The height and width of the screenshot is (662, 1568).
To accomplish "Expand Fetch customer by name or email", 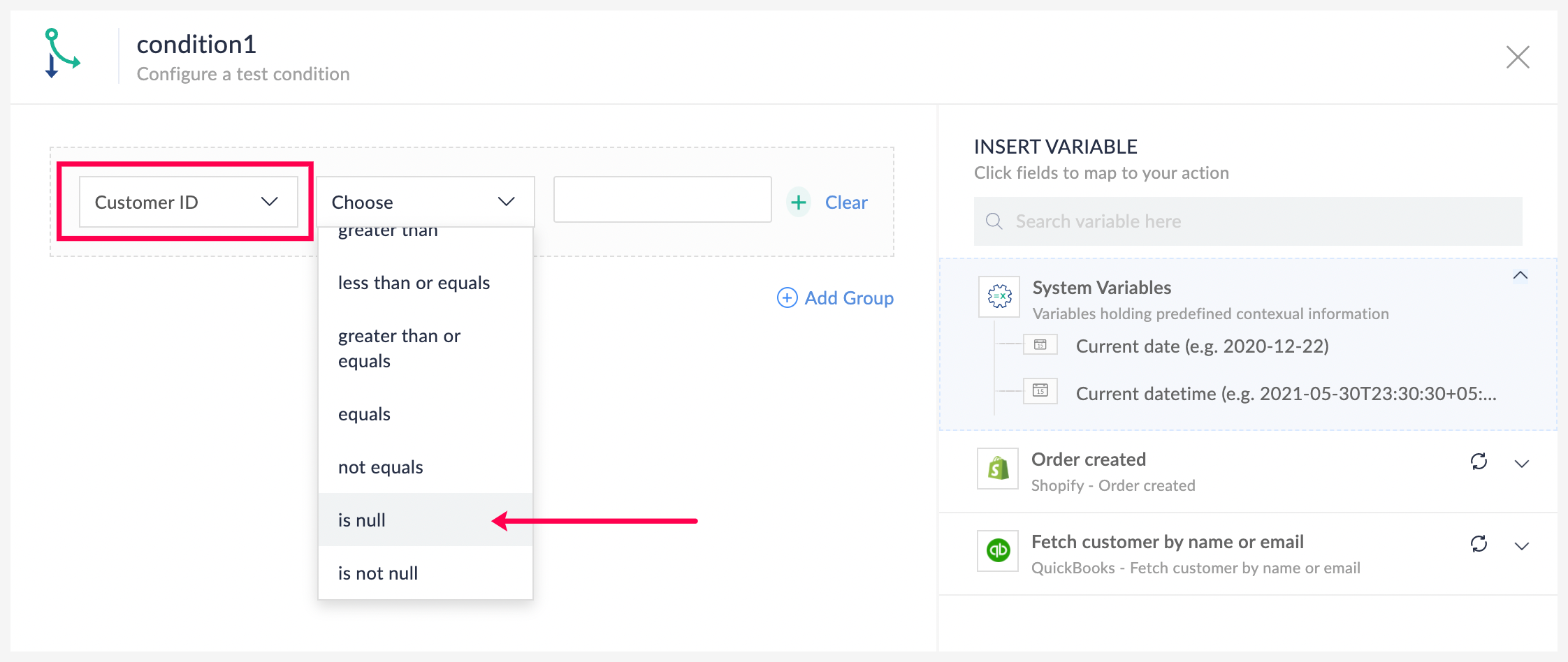I will coord(1522,547).
